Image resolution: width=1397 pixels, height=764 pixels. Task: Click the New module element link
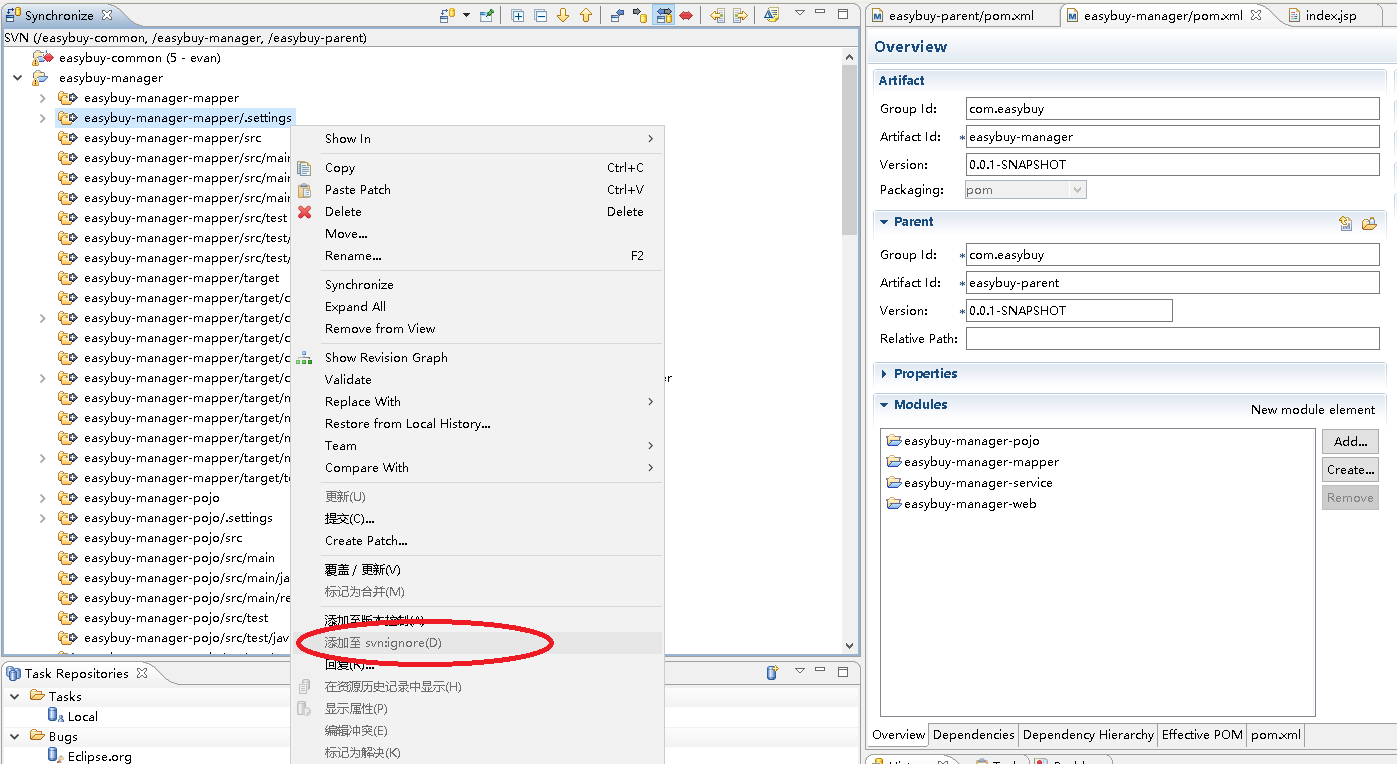[1313, 410]
